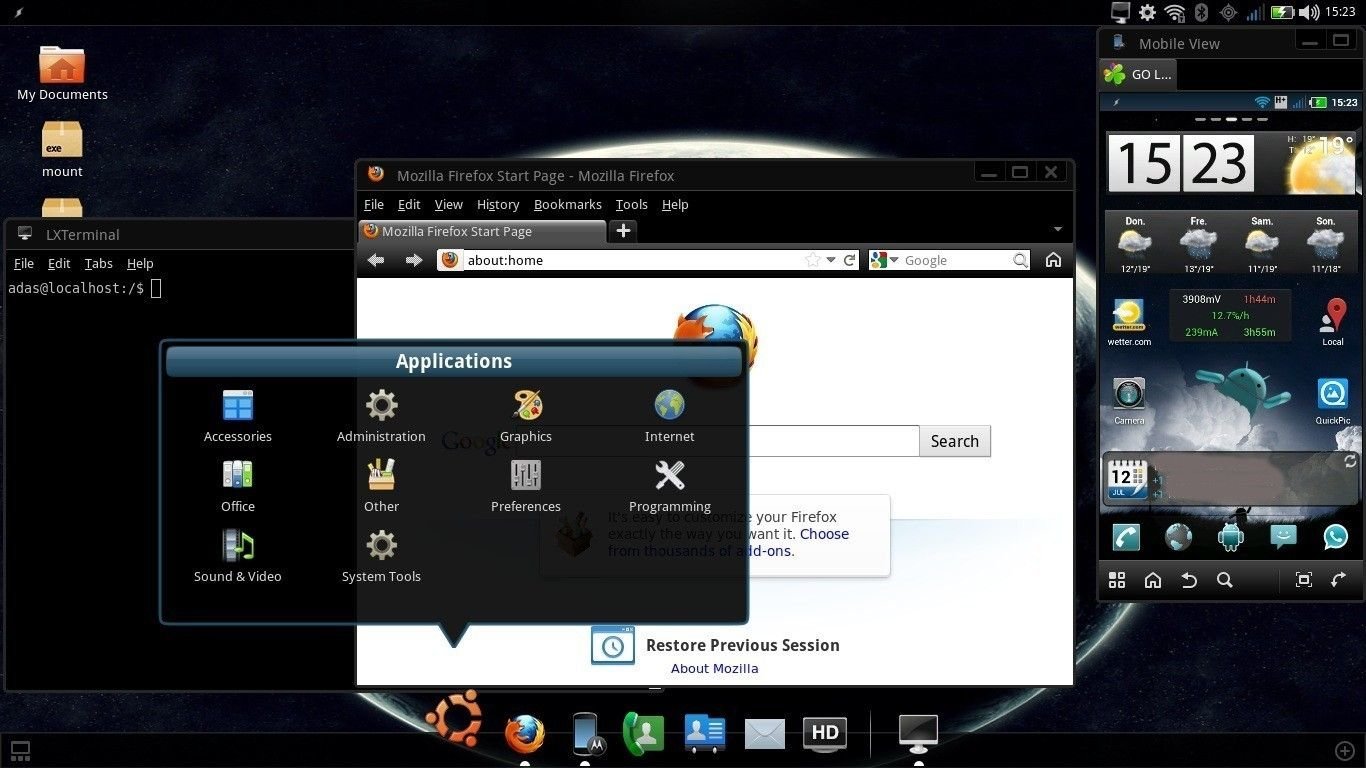Click the Firefox reload button

point(850,260)
